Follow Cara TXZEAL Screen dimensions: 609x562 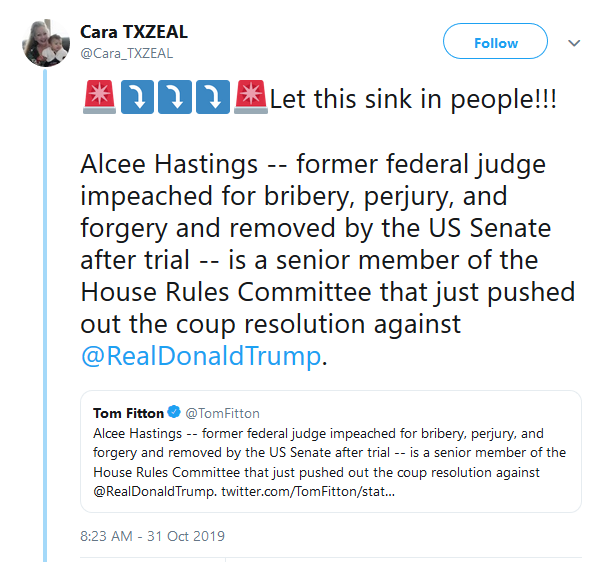pos(496,42)
